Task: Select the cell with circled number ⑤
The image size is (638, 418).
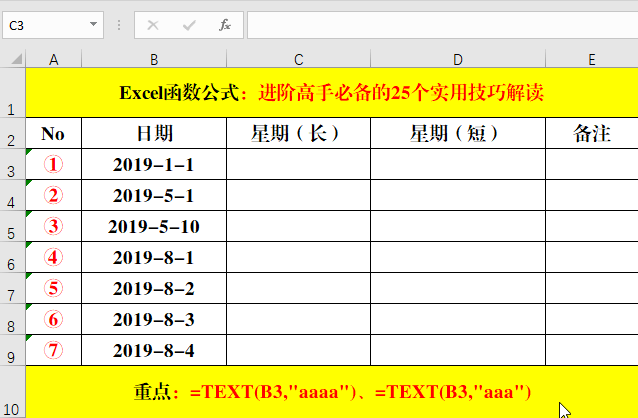Action: click(54, 288)
